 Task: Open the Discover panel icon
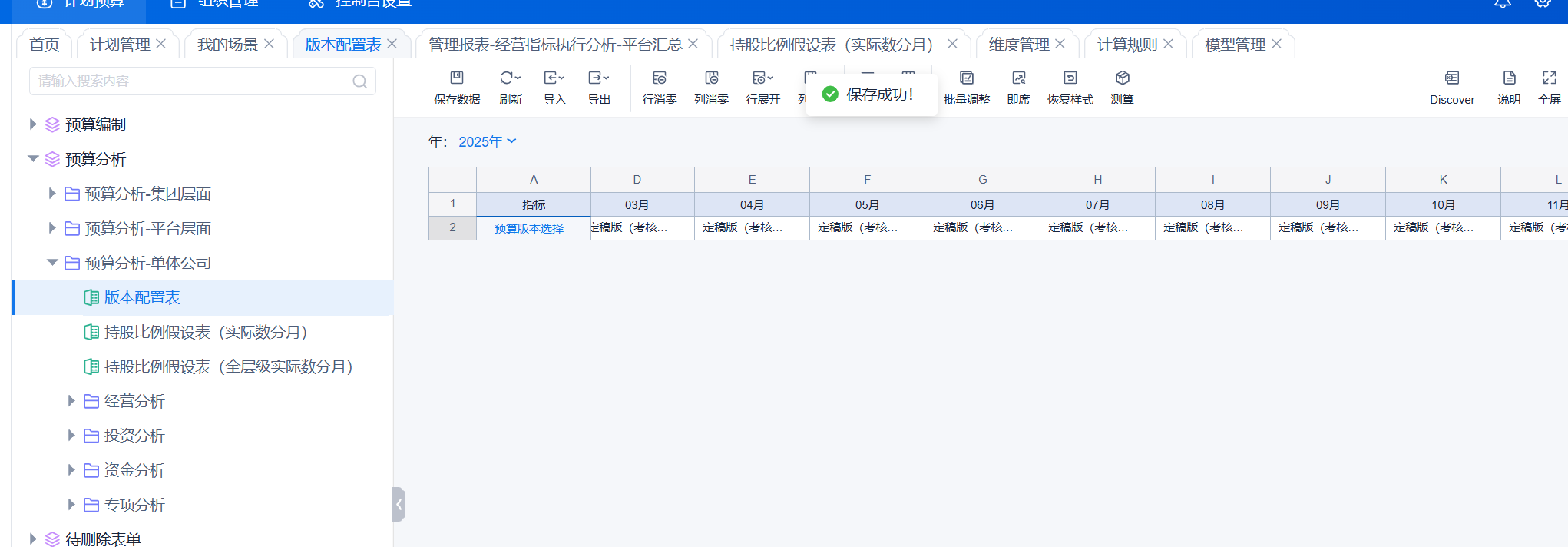pyautogui.click(x=1451, y=78)
